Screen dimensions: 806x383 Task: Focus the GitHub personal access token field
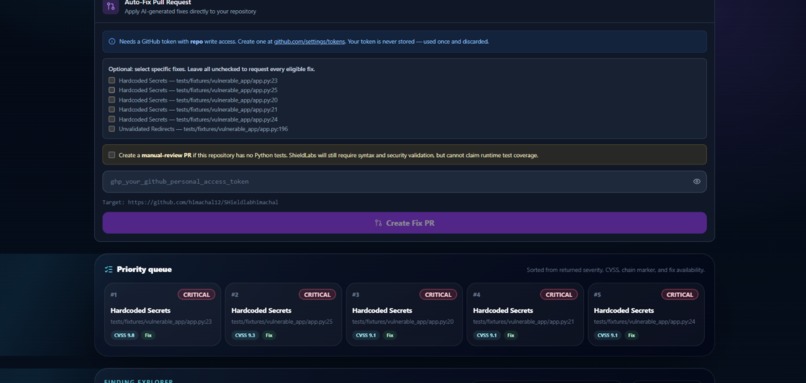pos(405,181)
